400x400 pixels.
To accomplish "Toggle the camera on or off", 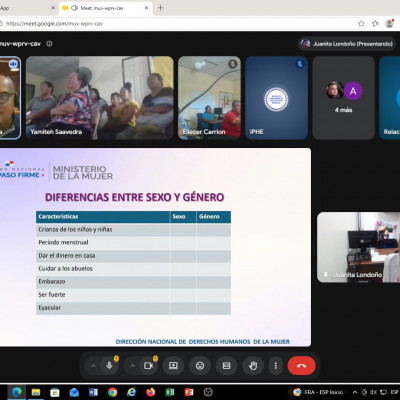I will (148, 366).
